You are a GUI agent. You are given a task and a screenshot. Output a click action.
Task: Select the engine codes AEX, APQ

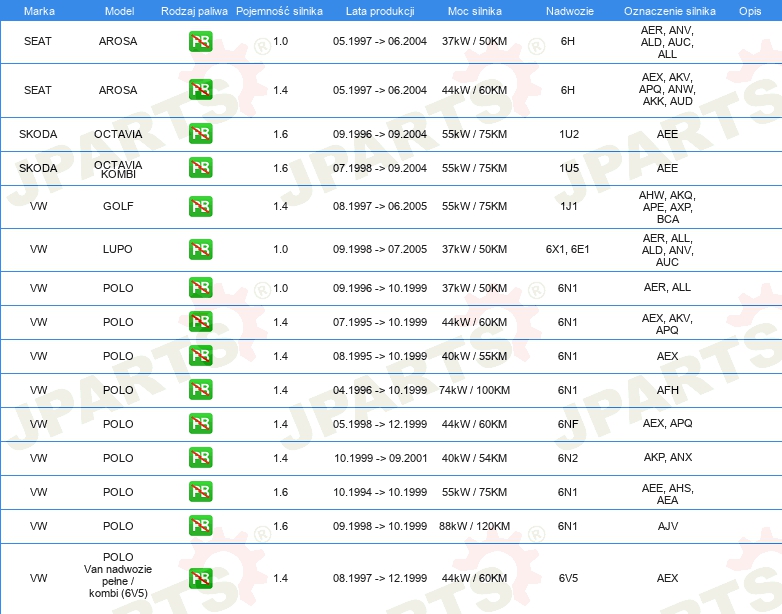(x=667, y=423)
